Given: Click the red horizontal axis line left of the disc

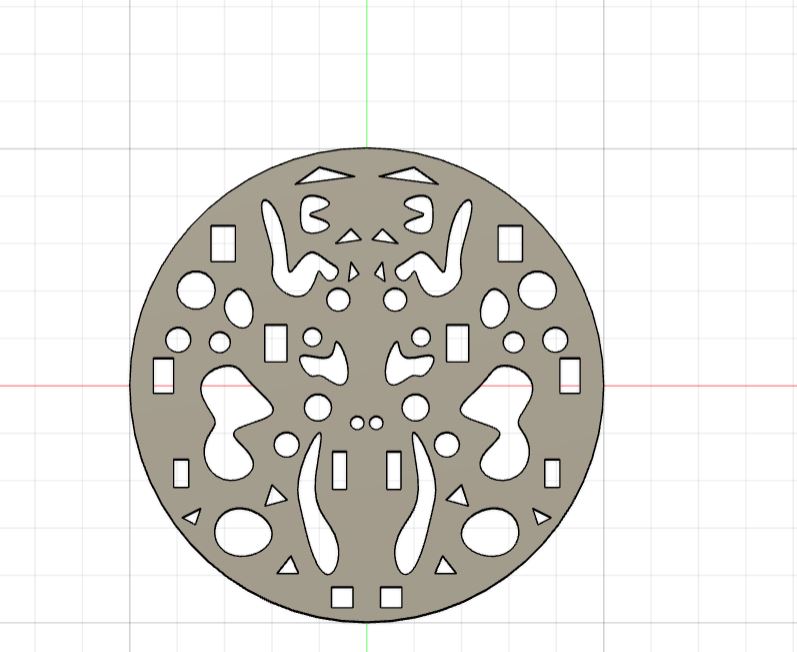Looking at the screenshot, I should 65,386.
